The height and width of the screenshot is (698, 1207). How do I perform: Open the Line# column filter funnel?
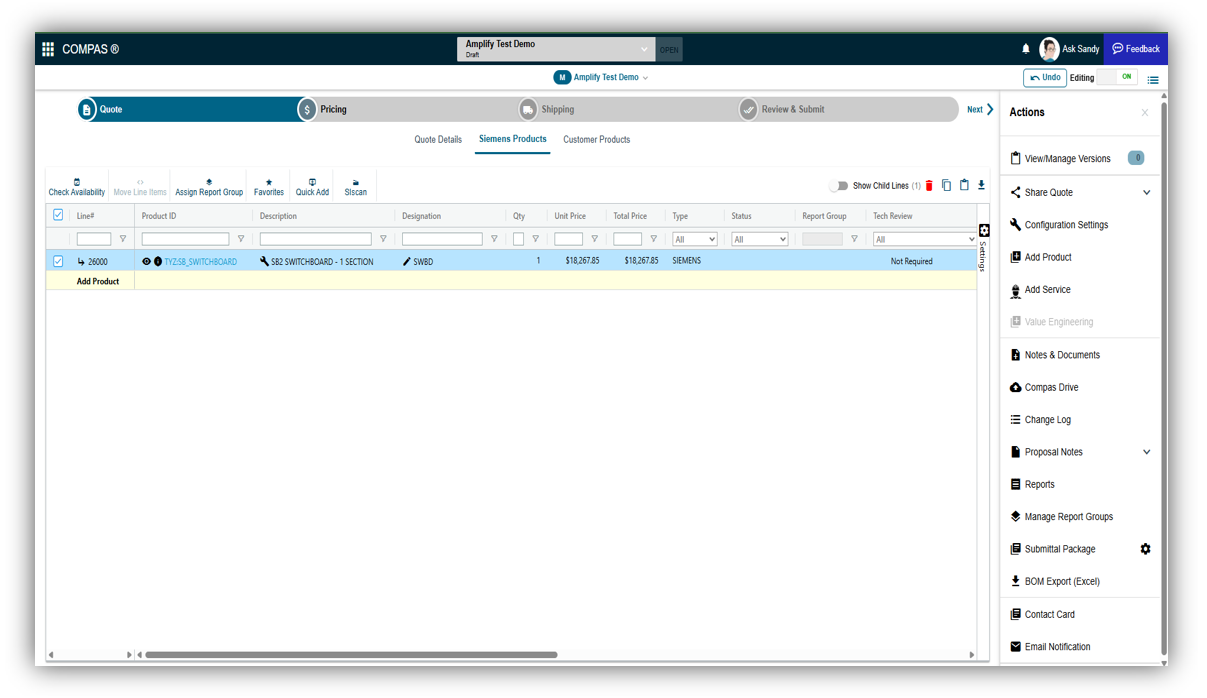point(123,239)
